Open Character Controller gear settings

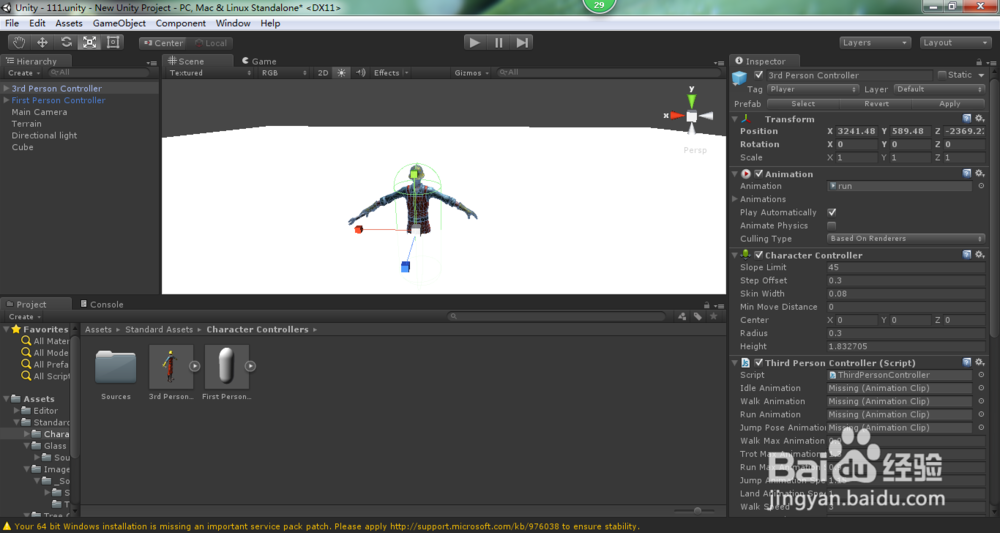980,254
